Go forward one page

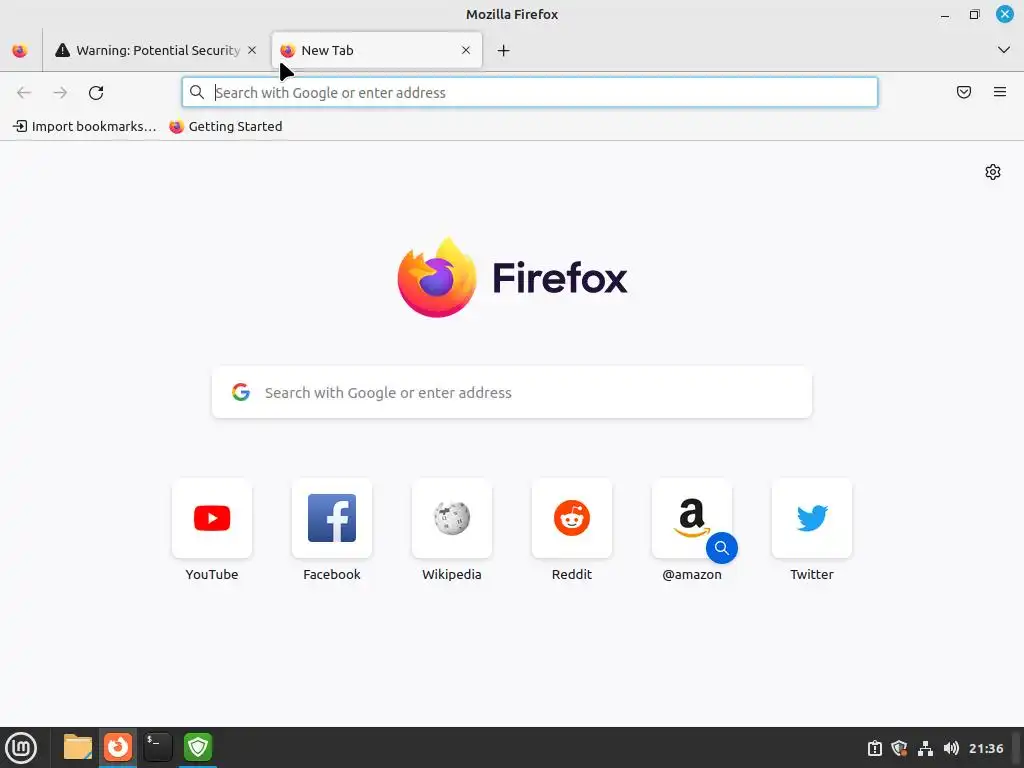point(60,93)
